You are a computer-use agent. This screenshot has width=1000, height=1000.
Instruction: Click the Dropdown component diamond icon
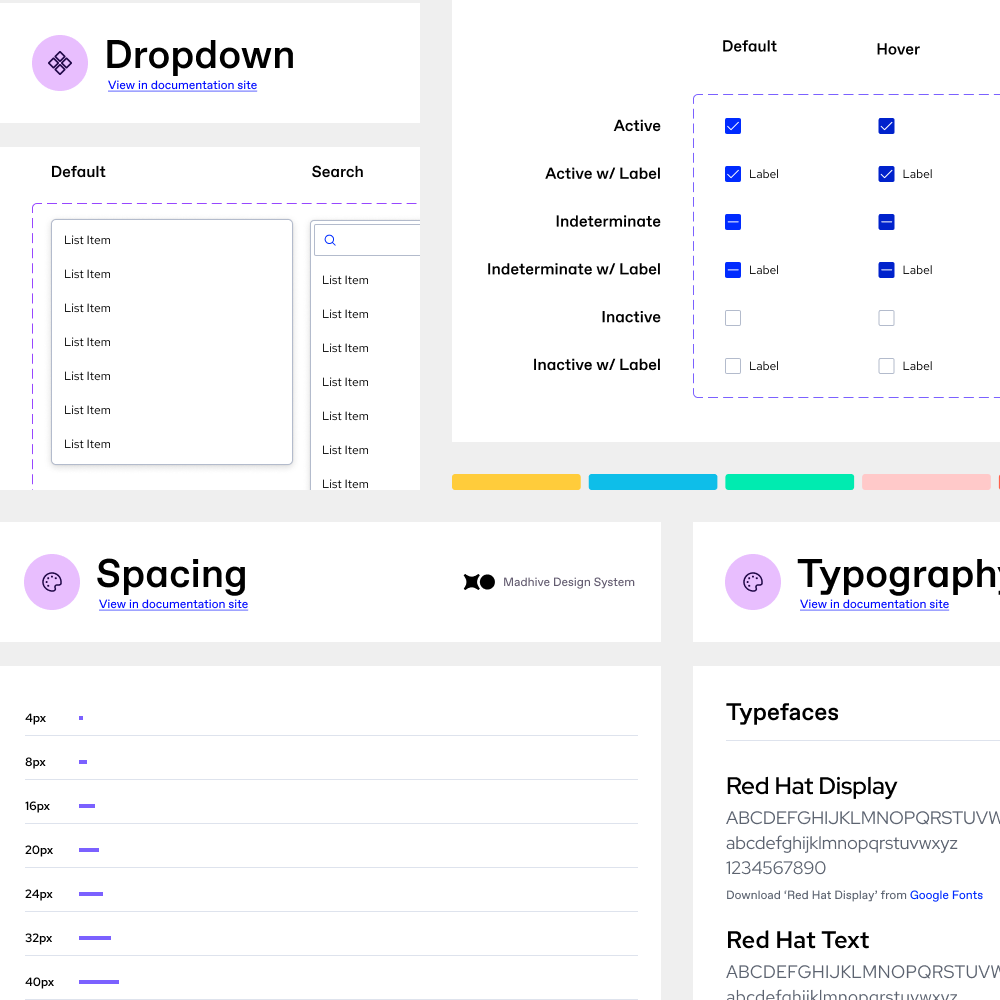pyautogui.click(x=60, y=63)
